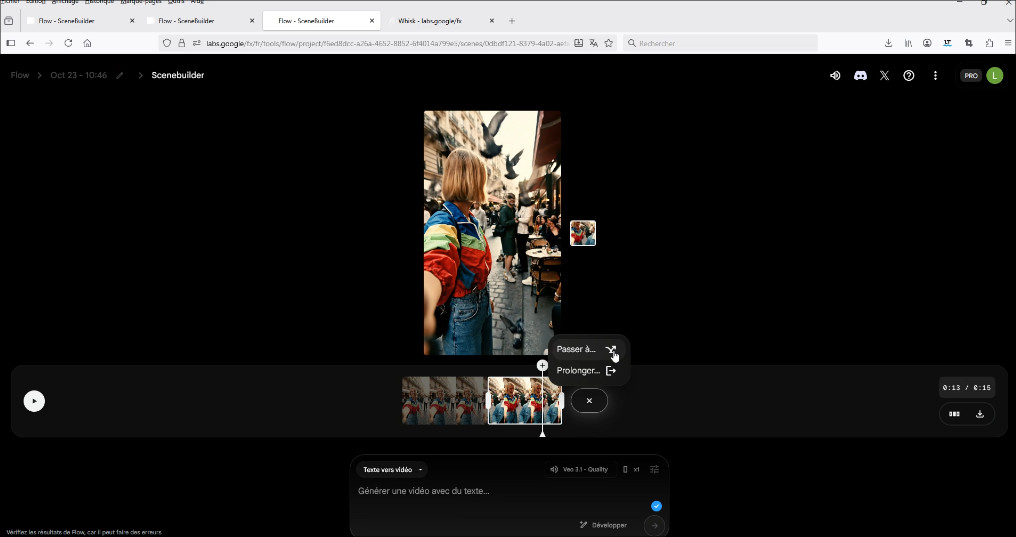This screenshot has width=1016, height=537.
Task: Select the first clip in the timeline
Action: (x=443, y=401)
